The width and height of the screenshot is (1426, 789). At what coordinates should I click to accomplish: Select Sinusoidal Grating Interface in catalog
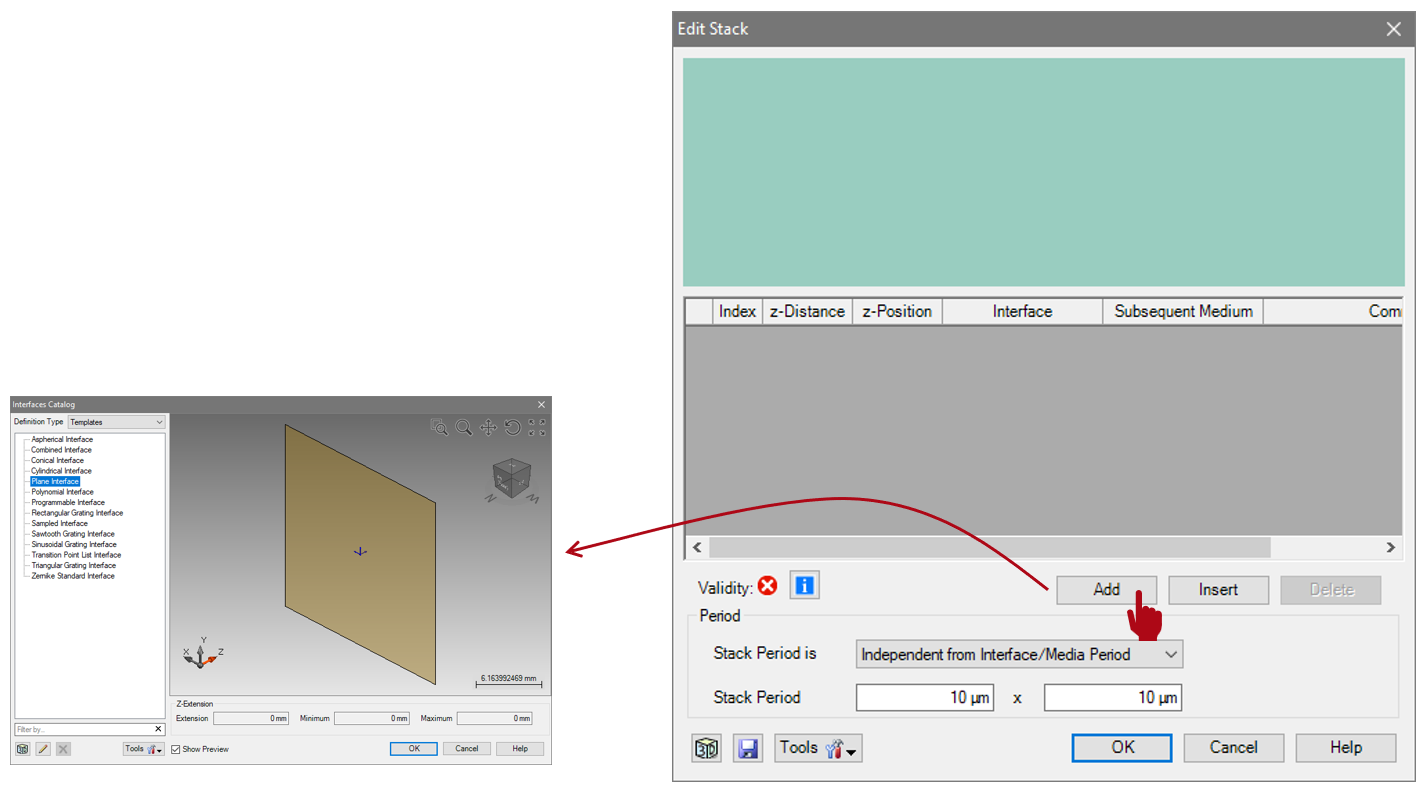click(x=74, y=544)
